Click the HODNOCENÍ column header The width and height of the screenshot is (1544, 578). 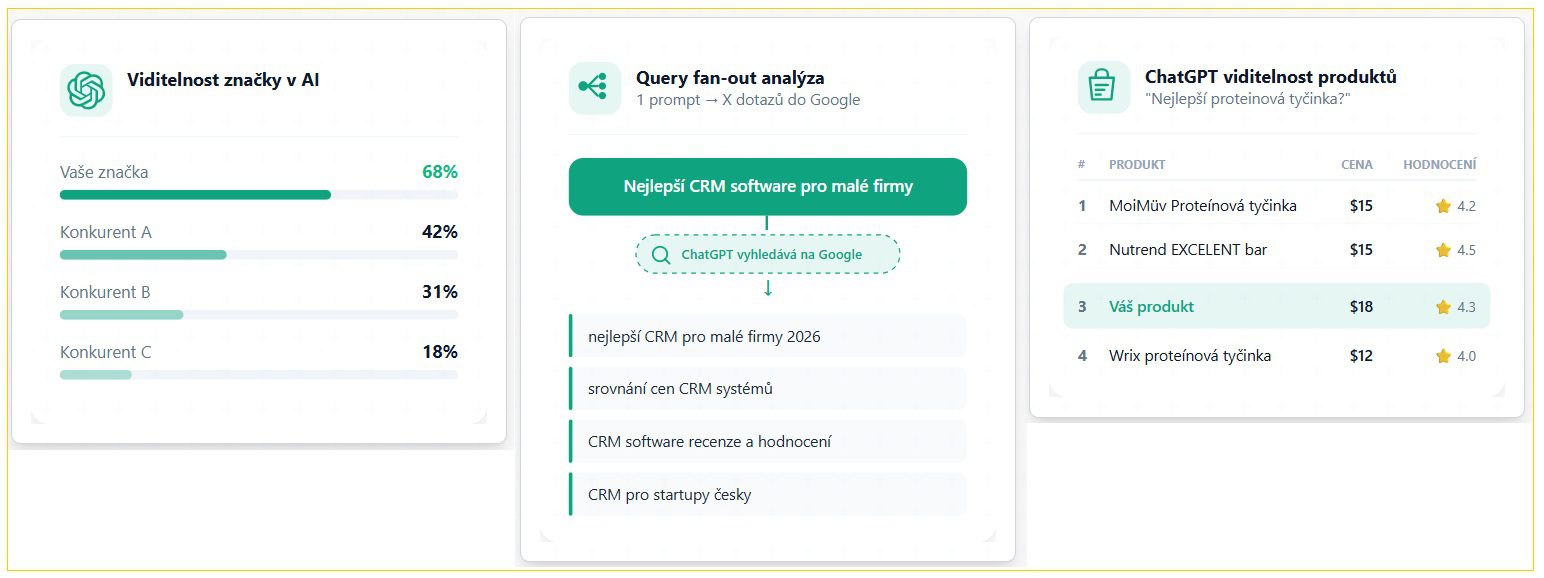(1439, 165)
